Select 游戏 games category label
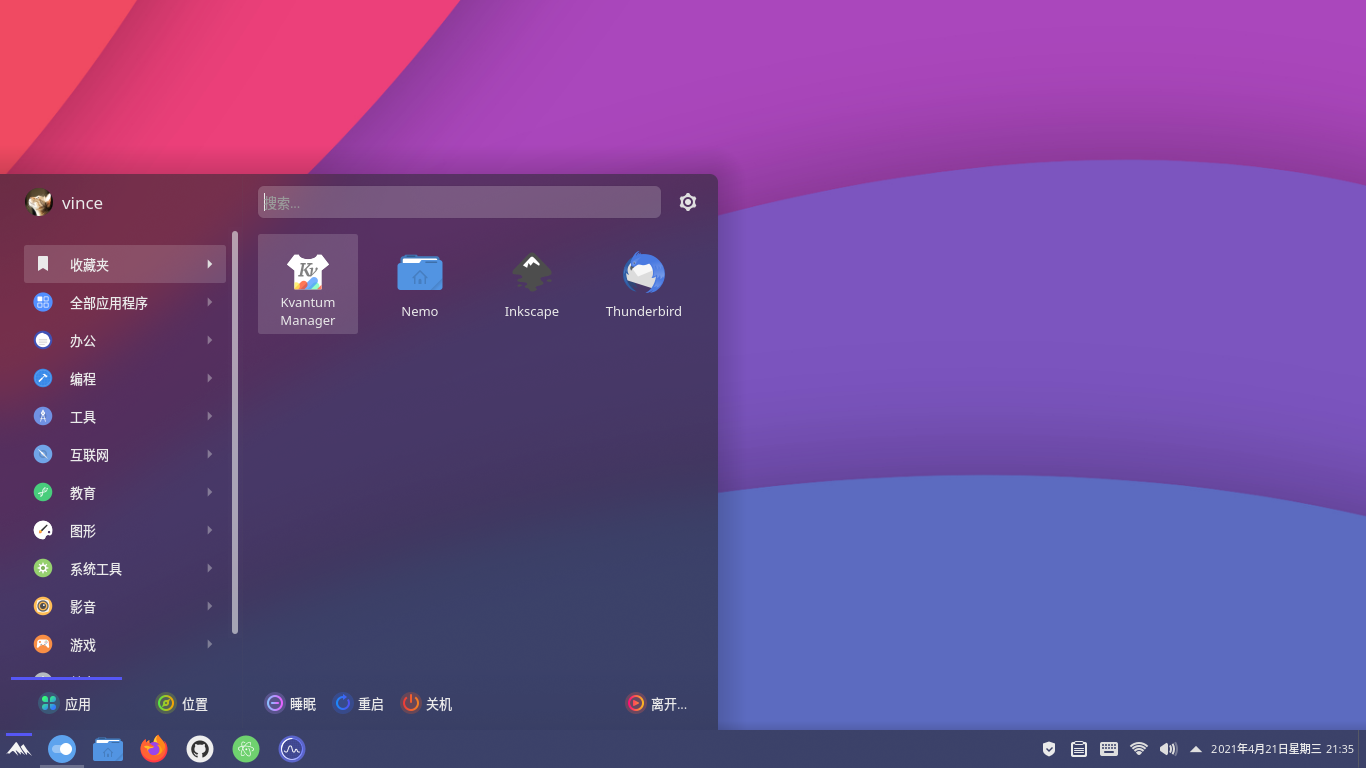 click(x=83, y=645)
